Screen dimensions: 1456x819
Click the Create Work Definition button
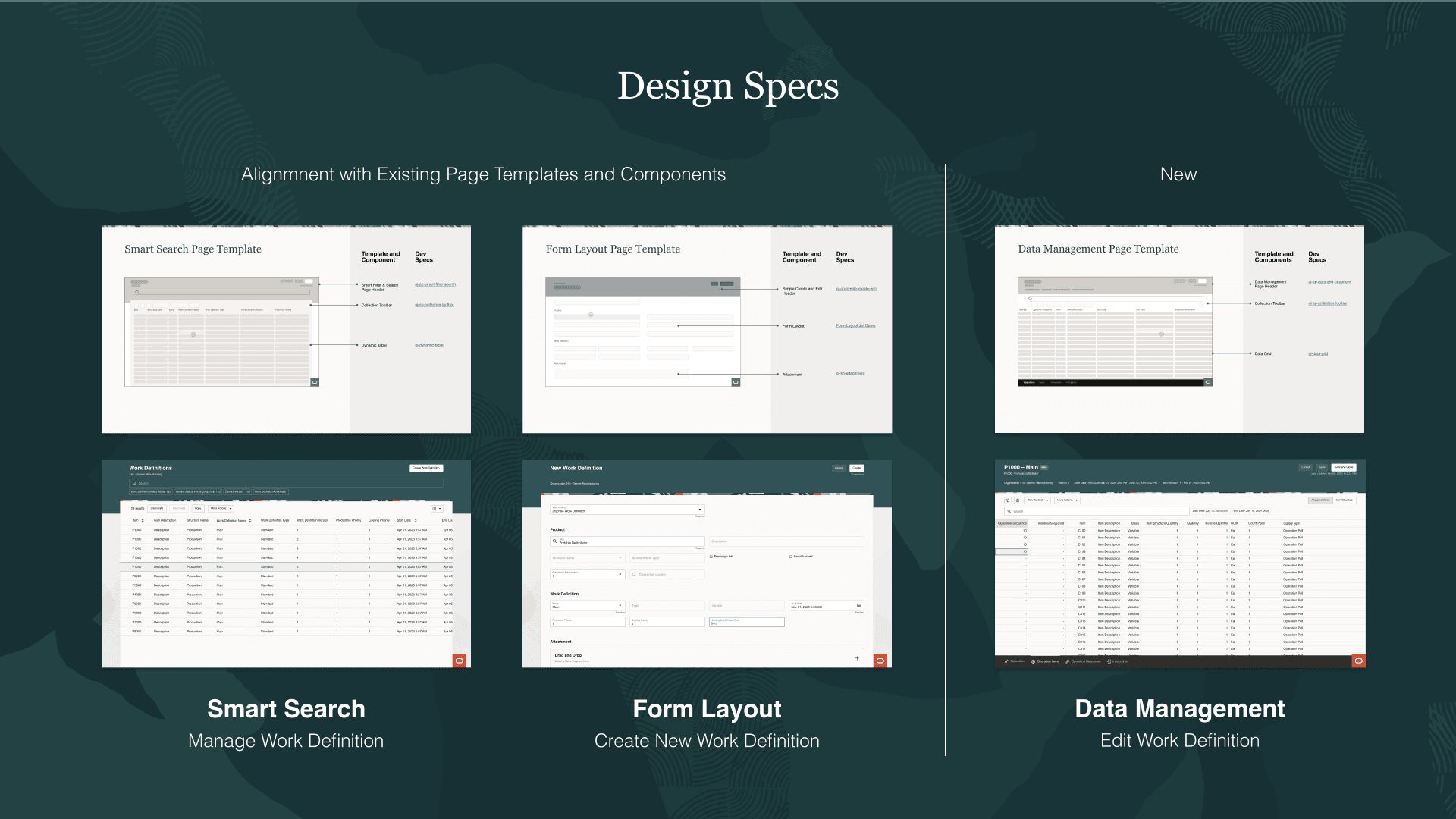click(425, 468)
